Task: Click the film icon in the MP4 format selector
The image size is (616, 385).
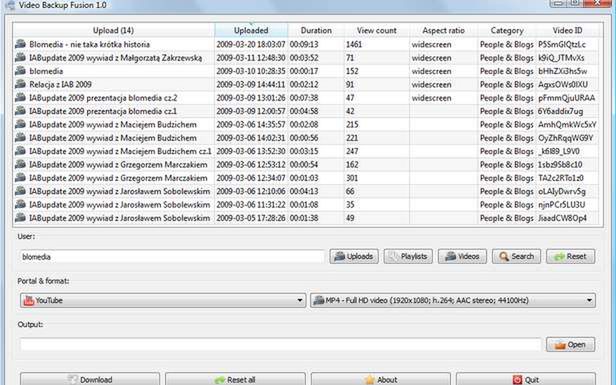Action: (x=319, y=300)
